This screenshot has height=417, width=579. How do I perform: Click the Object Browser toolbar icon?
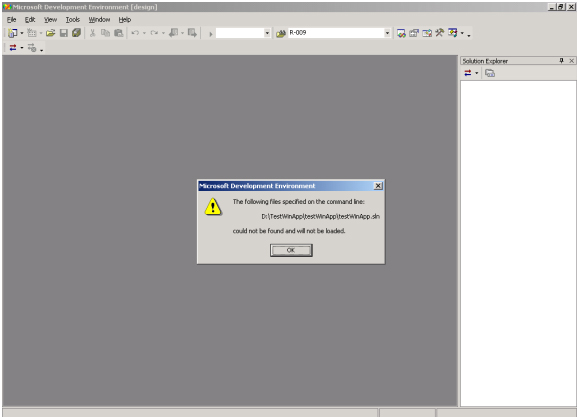[x=427, y=33]
